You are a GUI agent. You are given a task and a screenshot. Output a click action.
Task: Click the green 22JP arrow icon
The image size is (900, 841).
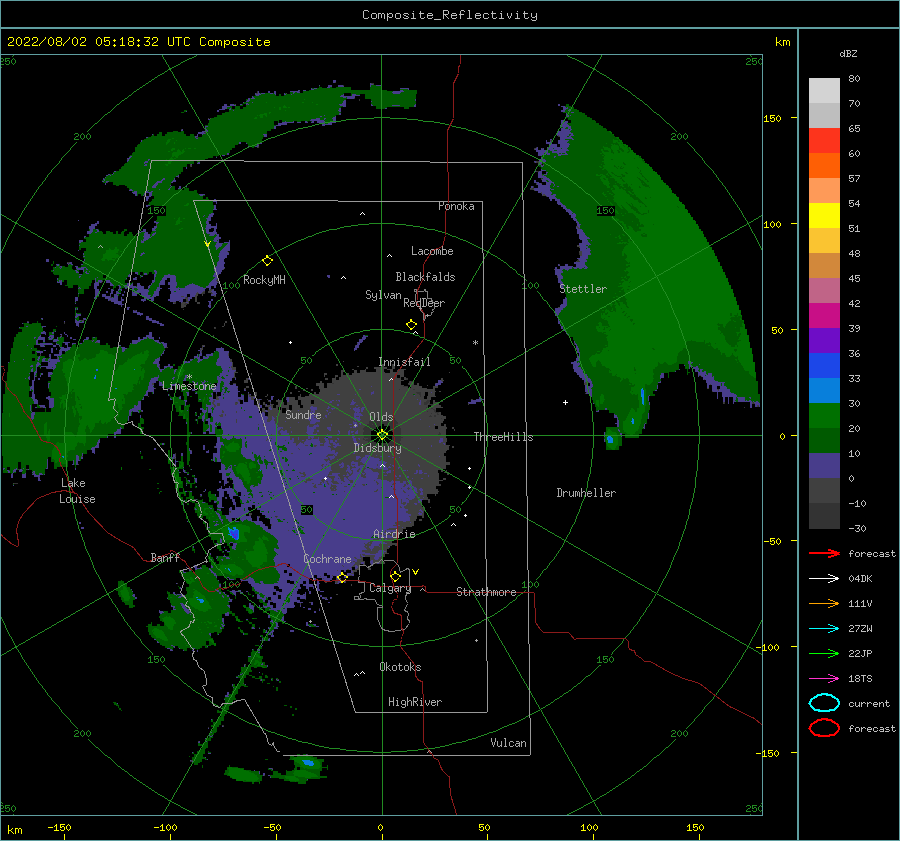824,653
